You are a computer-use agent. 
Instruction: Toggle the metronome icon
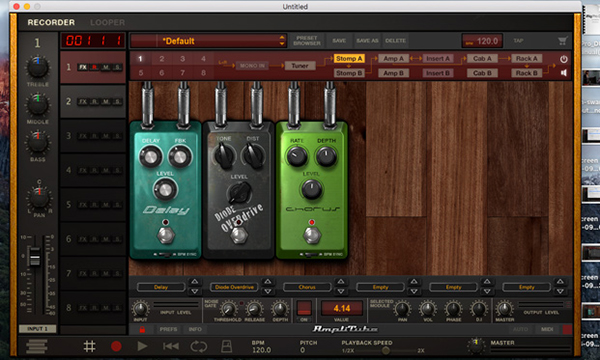coord(227,346)
